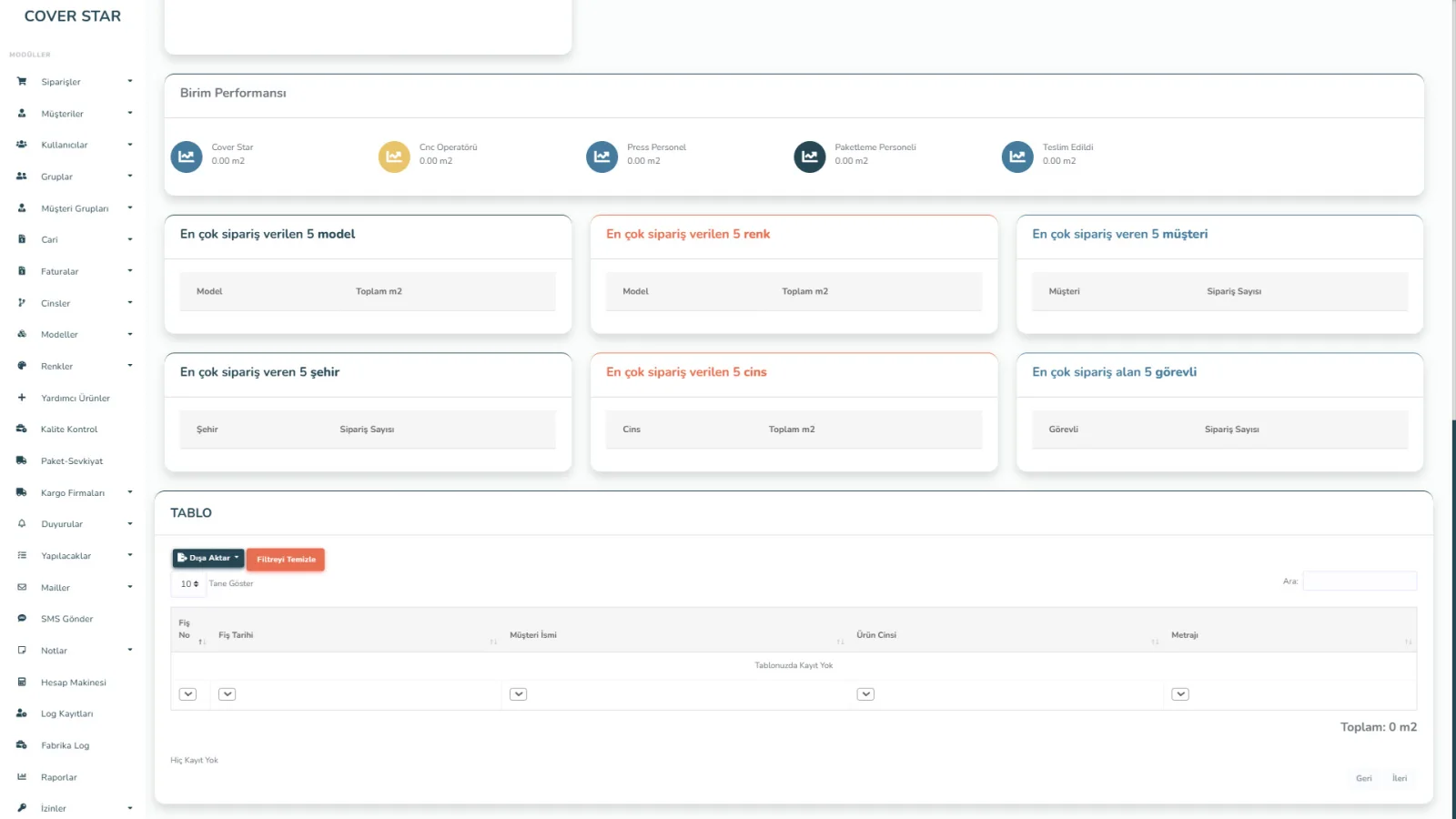The height and width of the screenshot is (819, 1456).
Task: Click the truck icon beside Paket-Sevkiyat
Action: pos(22,461)
